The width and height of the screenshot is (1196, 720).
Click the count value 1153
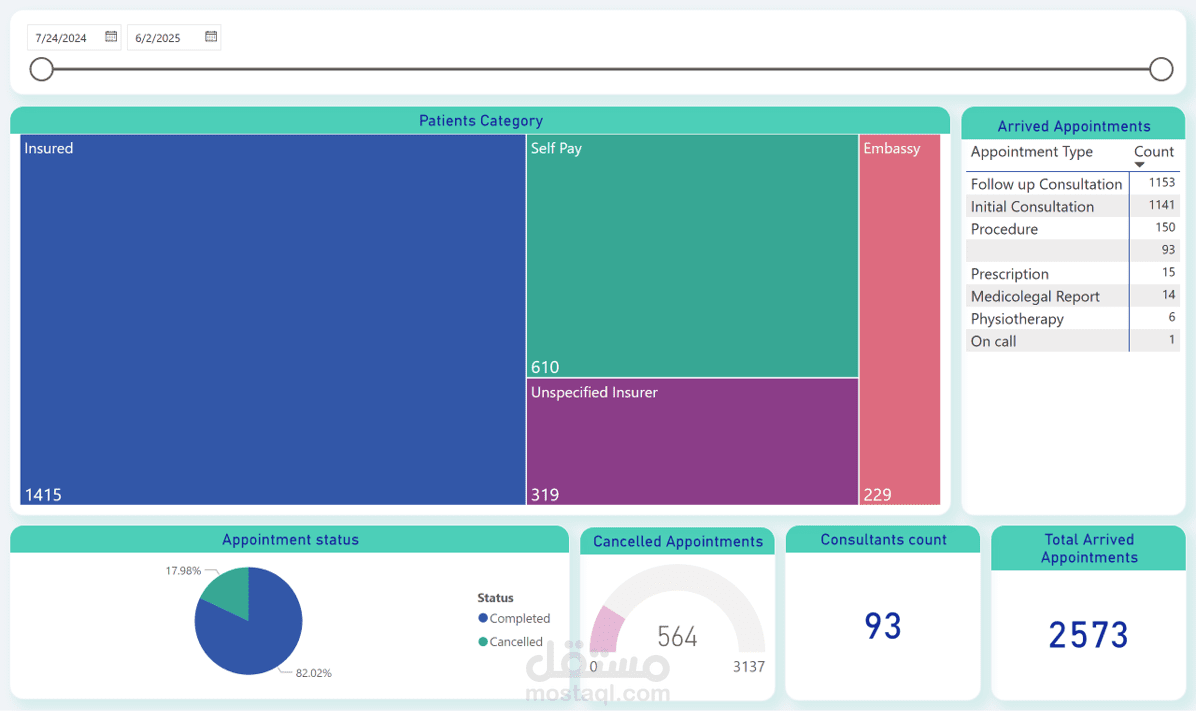coord(1162,182)
